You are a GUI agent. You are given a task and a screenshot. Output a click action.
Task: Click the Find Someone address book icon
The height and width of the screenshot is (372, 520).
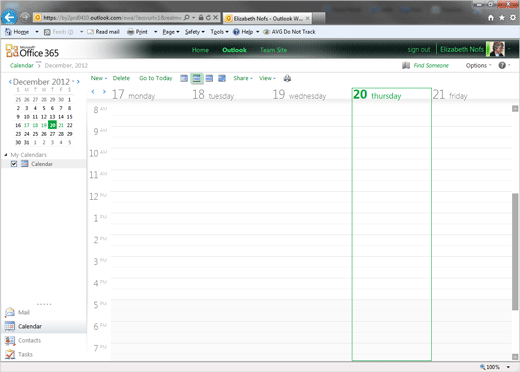click(406, 65)
